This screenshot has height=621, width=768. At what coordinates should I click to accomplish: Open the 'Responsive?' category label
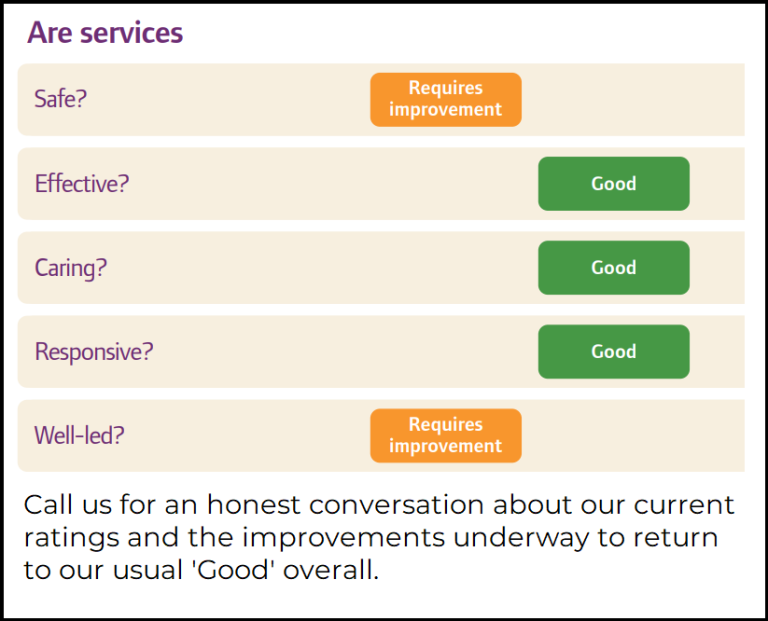pyautogui.click(x=94, y=351)
